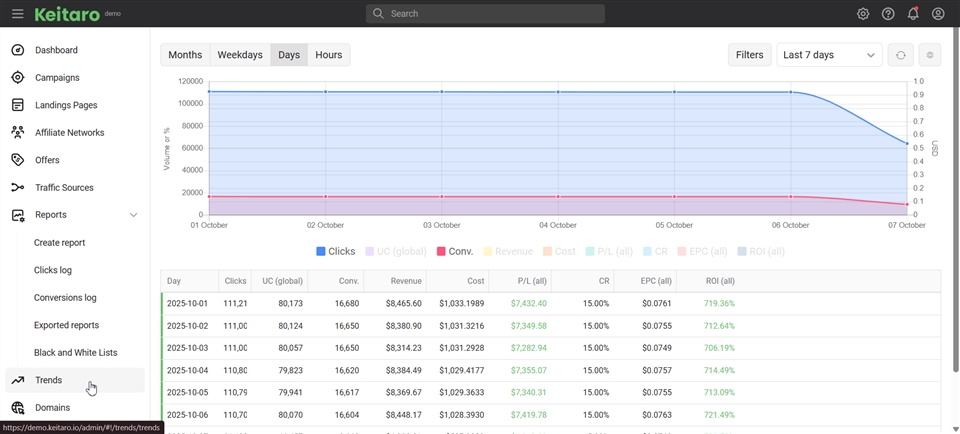Go to Traffic Sources in sidebar
Viewport: 960px width, 434px height.
pos(64,188)
